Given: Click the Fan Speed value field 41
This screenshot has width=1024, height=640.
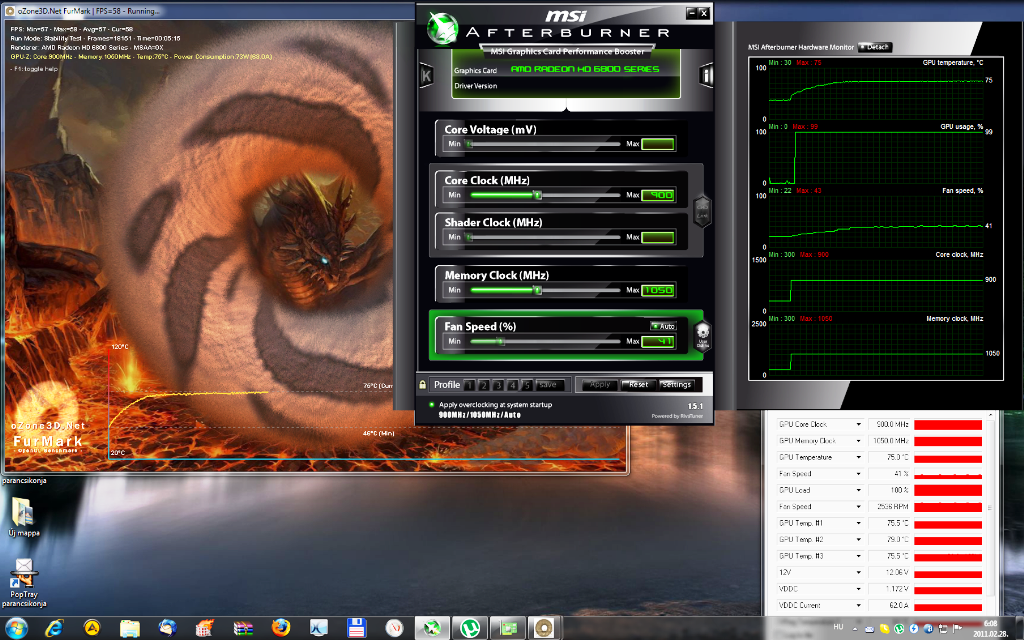Looking at the screenshot, I should 658,341.
